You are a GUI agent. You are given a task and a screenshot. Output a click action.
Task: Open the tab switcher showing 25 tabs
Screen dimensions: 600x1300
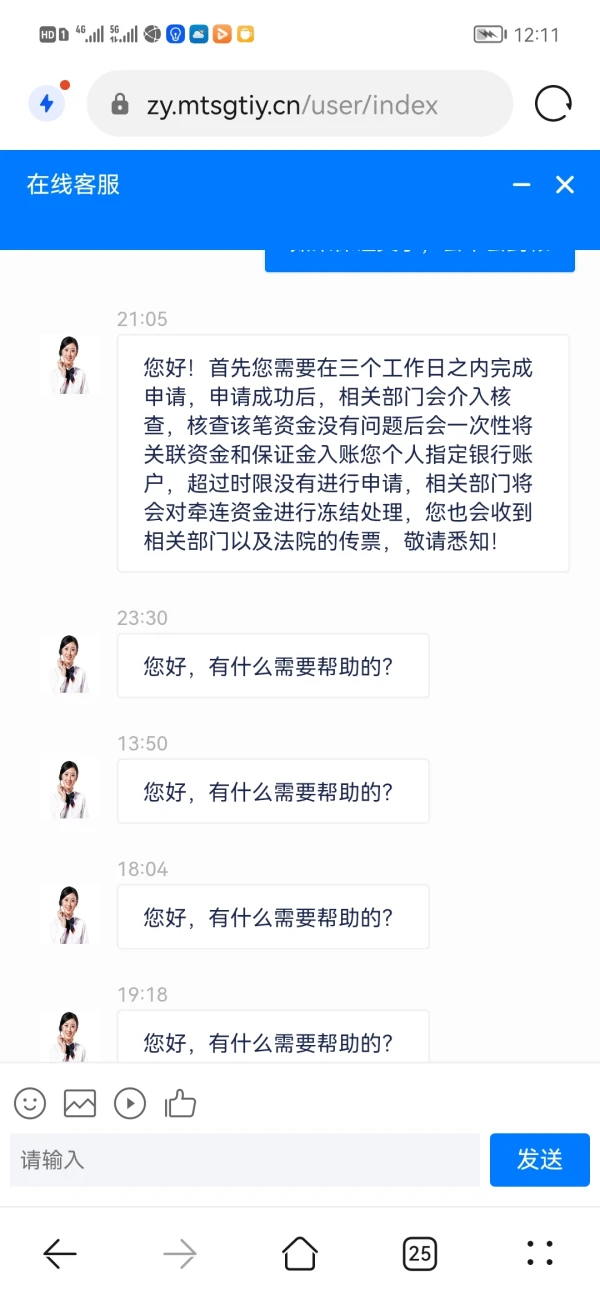coord(419,1253)
